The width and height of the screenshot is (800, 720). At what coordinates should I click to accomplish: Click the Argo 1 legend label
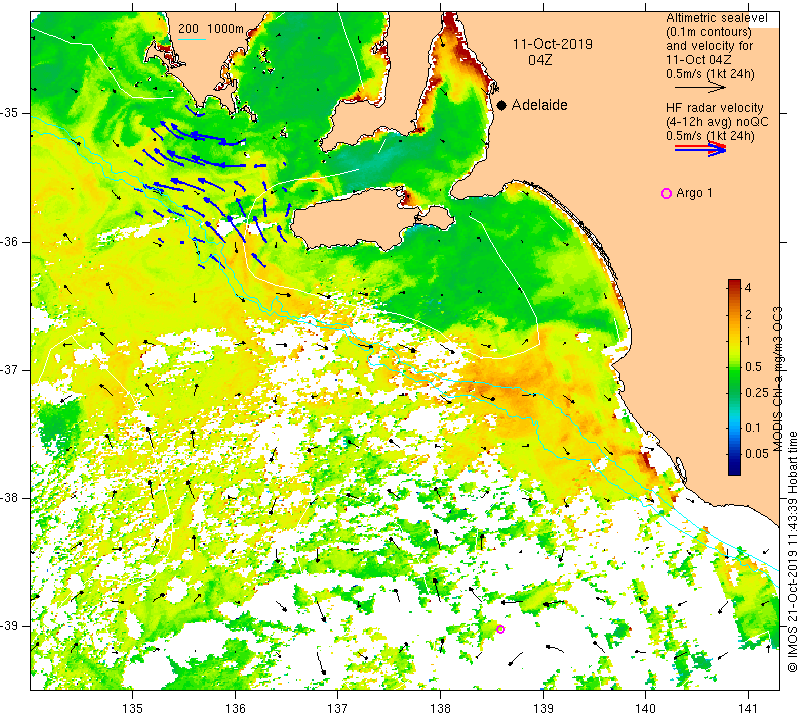pos(694,193)
